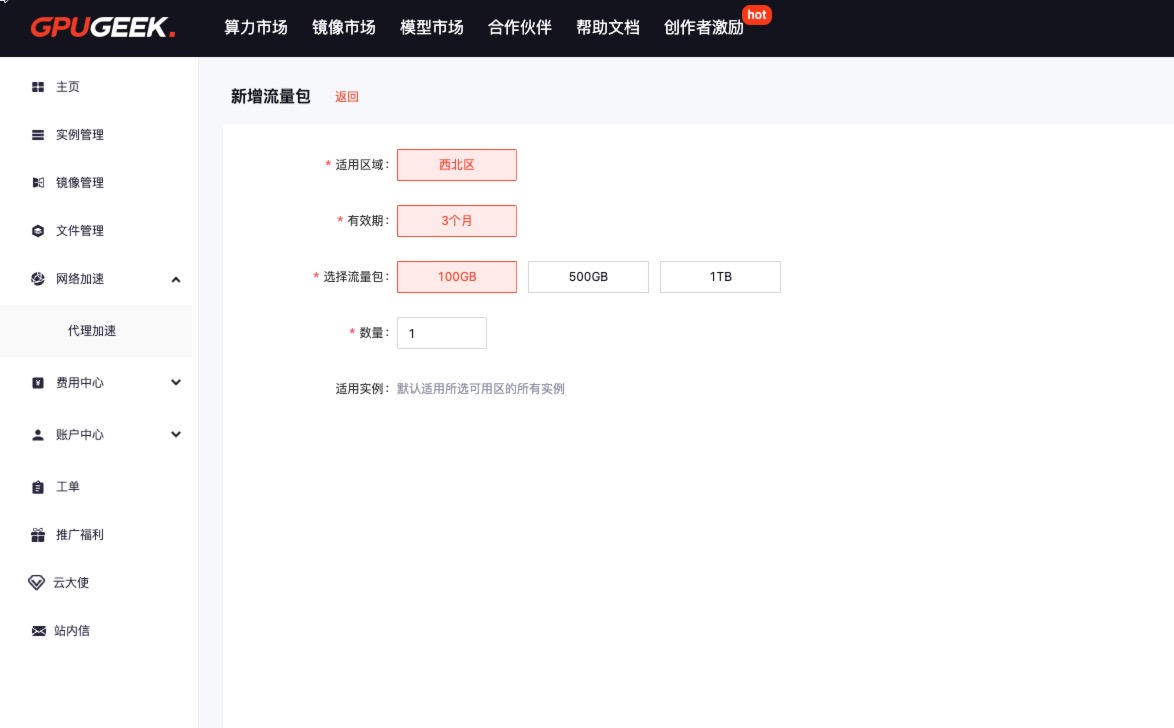Select the 100GB traffic package option

[457, 277]
